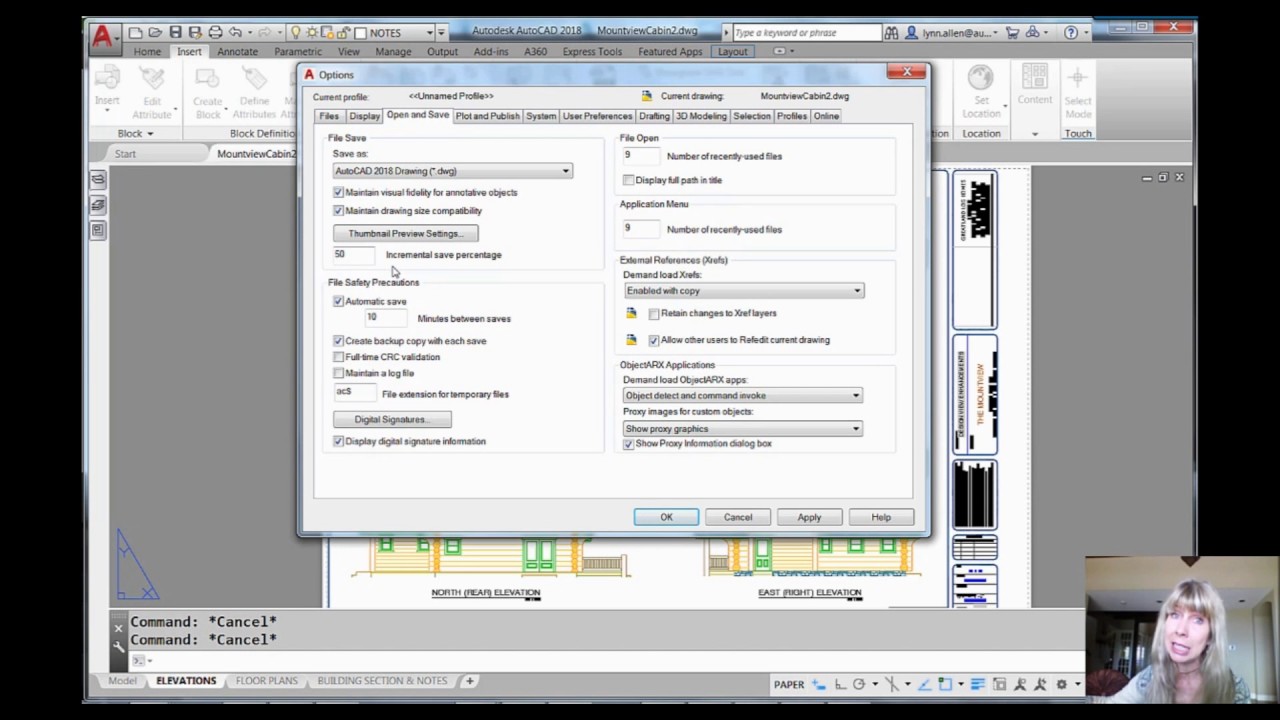Close the command line with its X icon
The width and height of the screenshot is (1280, 720).
pos(118,628)
